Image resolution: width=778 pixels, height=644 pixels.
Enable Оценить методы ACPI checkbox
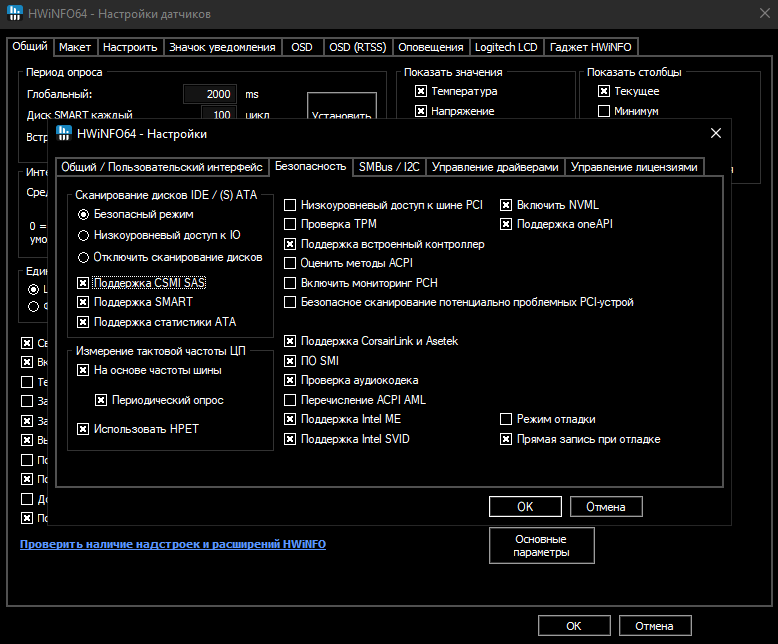pyautogui.click(x=290, y=263)
